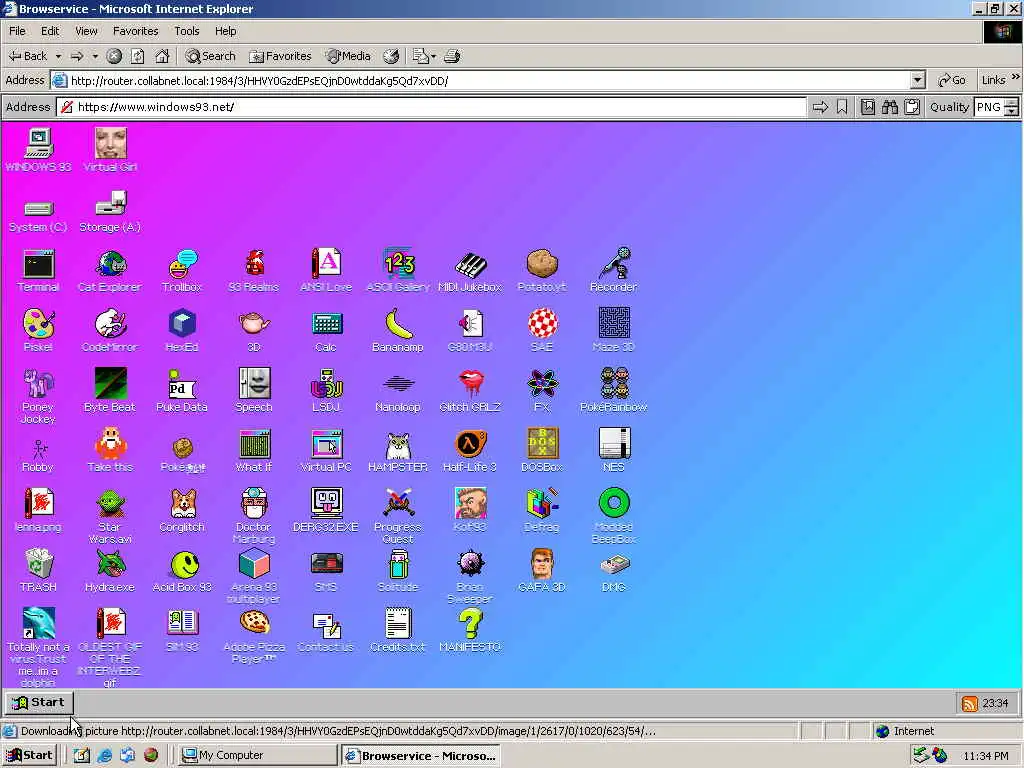Click the Browservice bookmark icon
The height and width of the screenshot is (768, 1024).
point(842,107)
